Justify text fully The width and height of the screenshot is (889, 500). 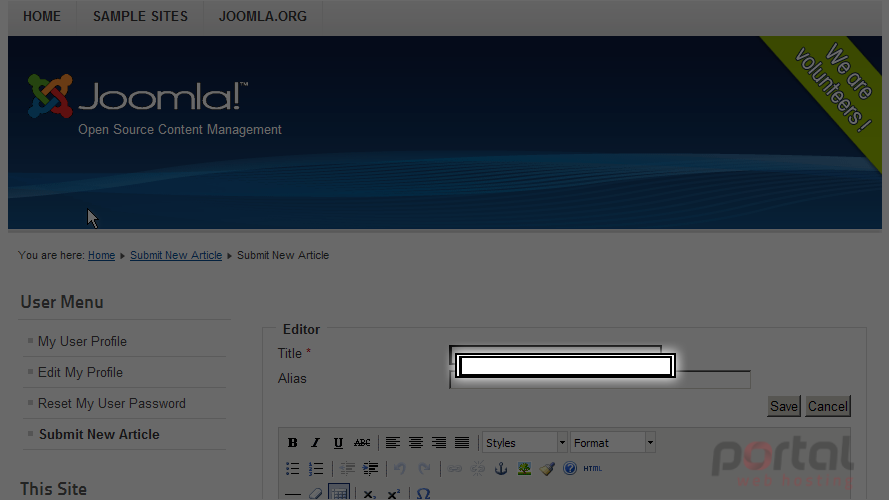coord(462,443)
